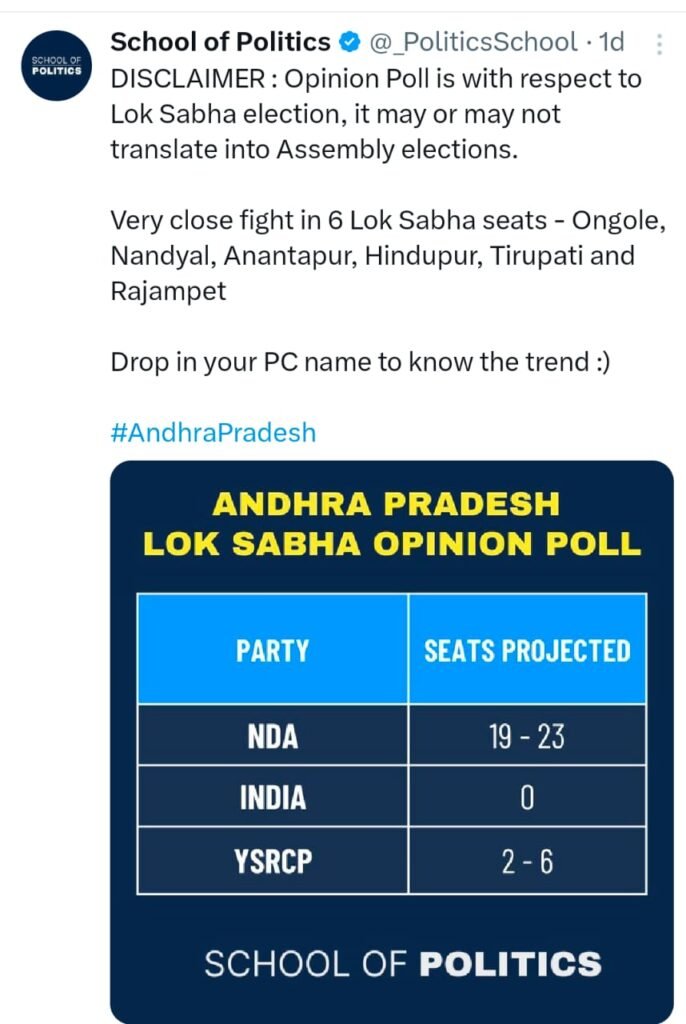Open the opinion poll image title area
Viewport: 686px width, 1024px height.
pyautogui.click(x=391, y=524)
